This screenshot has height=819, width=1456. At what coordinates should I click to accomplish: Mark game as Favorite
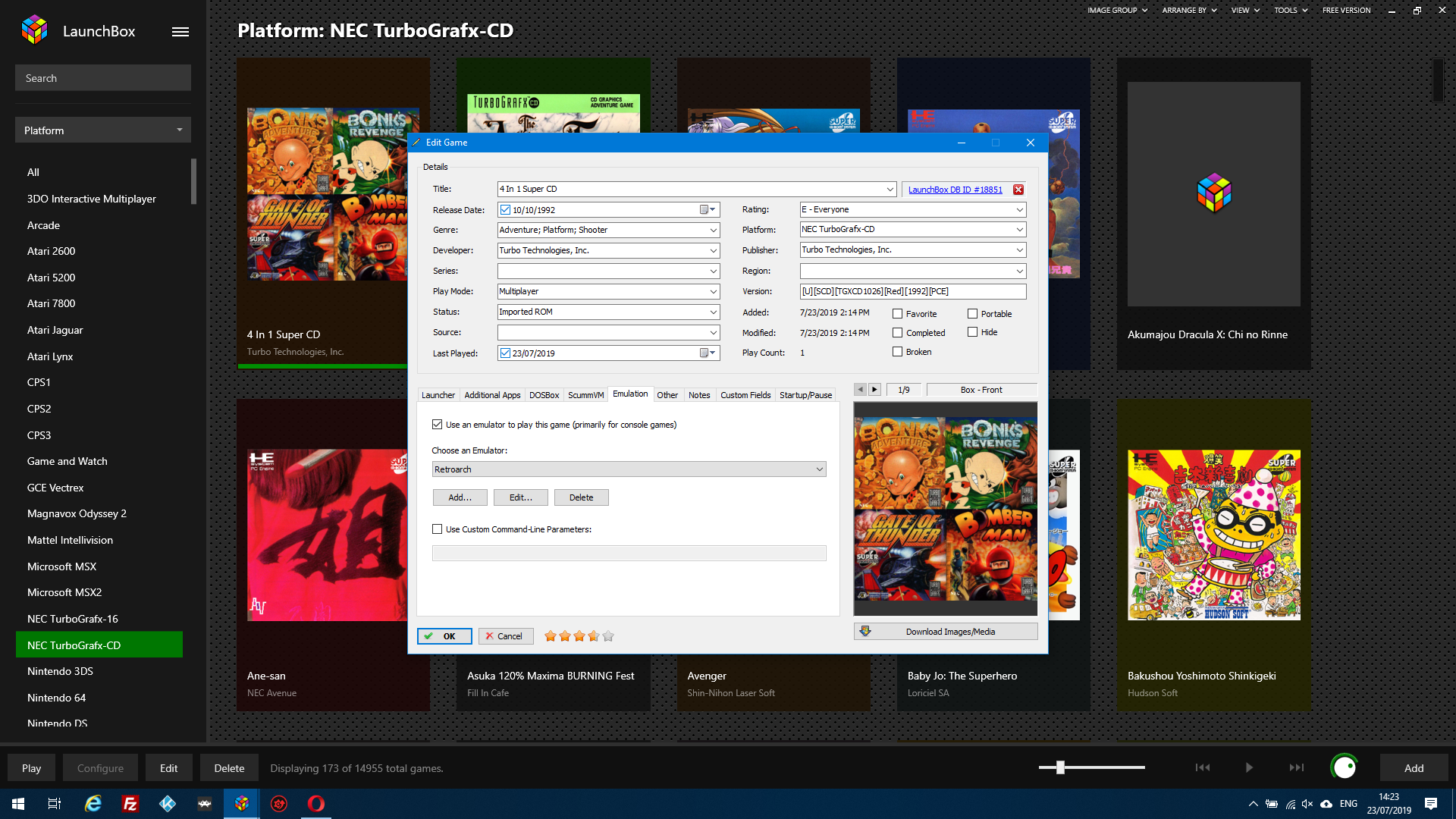tap(898, 314)
